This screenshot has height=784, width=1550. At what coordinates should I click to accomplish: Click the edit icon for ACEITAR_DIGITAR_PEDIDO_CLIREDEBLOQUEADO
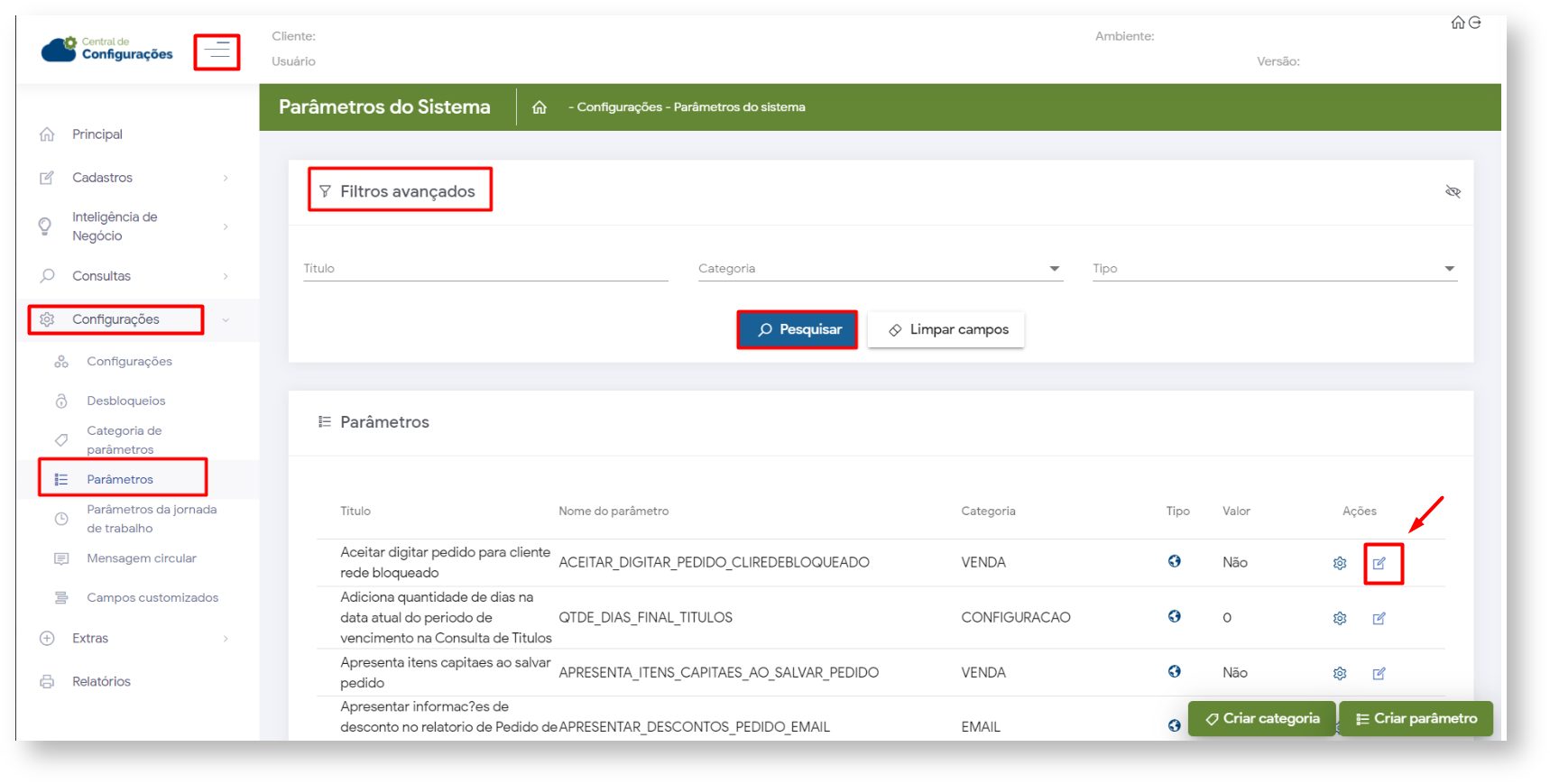pyautogui.click(x=1379, y=563)
